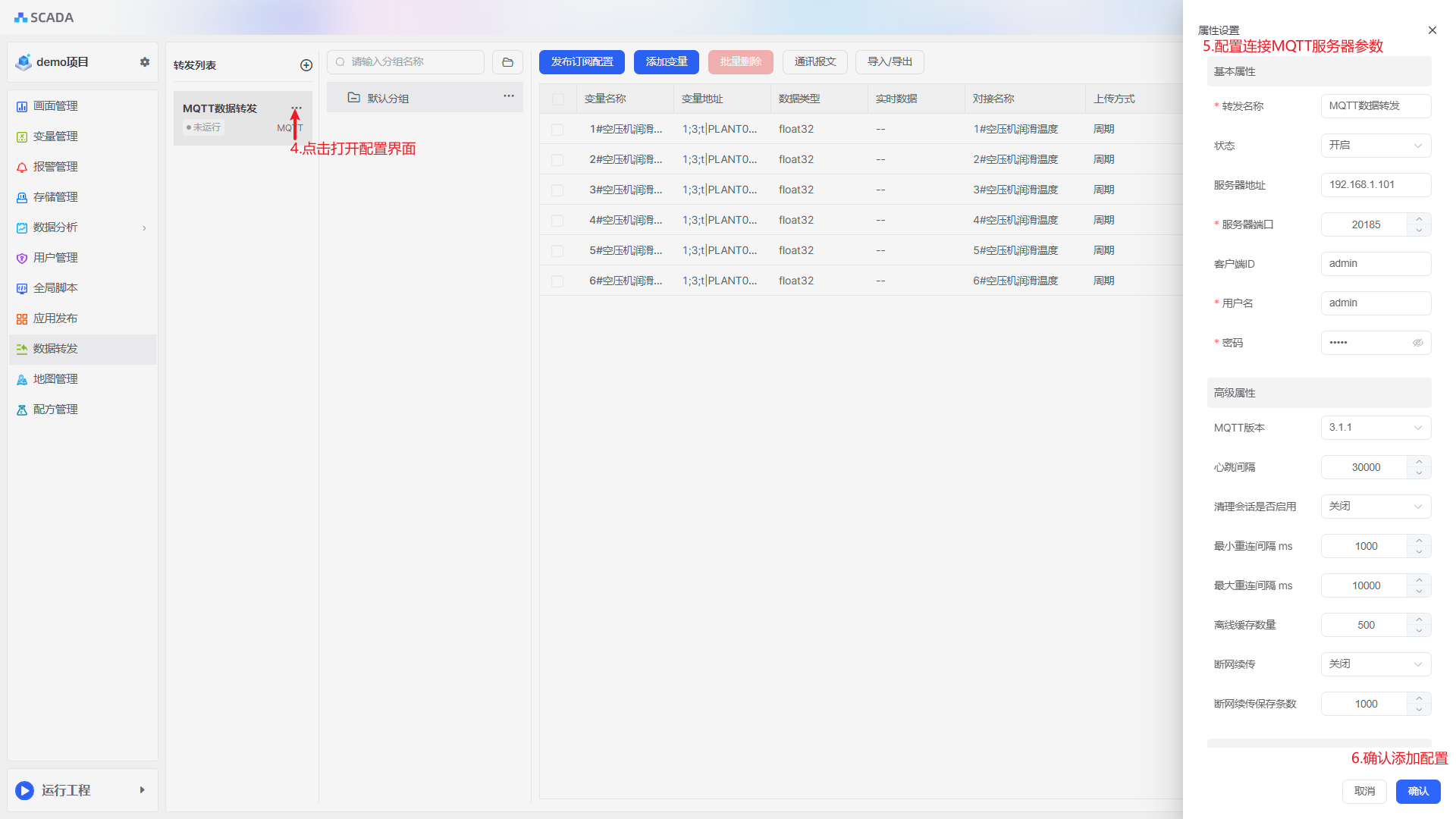This screenshot has width=1456, height=819.
Task: Click the 运行工程 play icon
Action: point(24,790)
